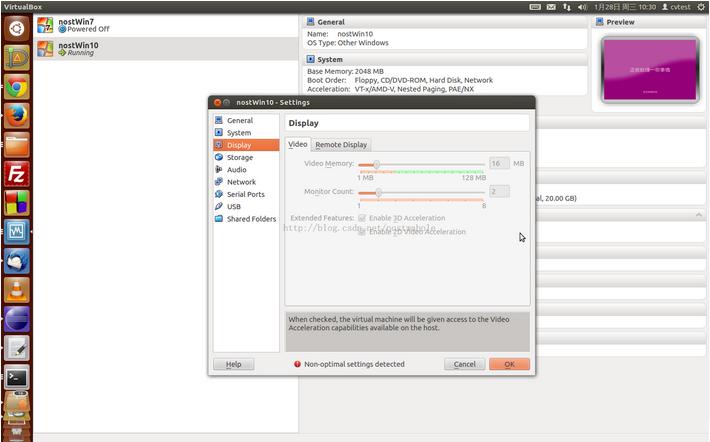
Task: Confirm settings with the OK button
Action: pyautogui.click(x=509, y=364)
